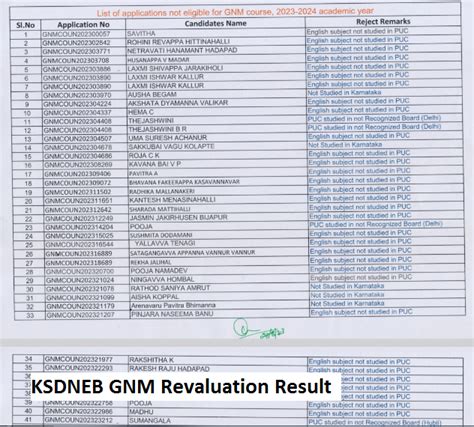Viewport: 474px width, 427px height.
Task: Click the name ROHINI REVAPPA HITTINAHALLI
Action: tap(178, 42)
